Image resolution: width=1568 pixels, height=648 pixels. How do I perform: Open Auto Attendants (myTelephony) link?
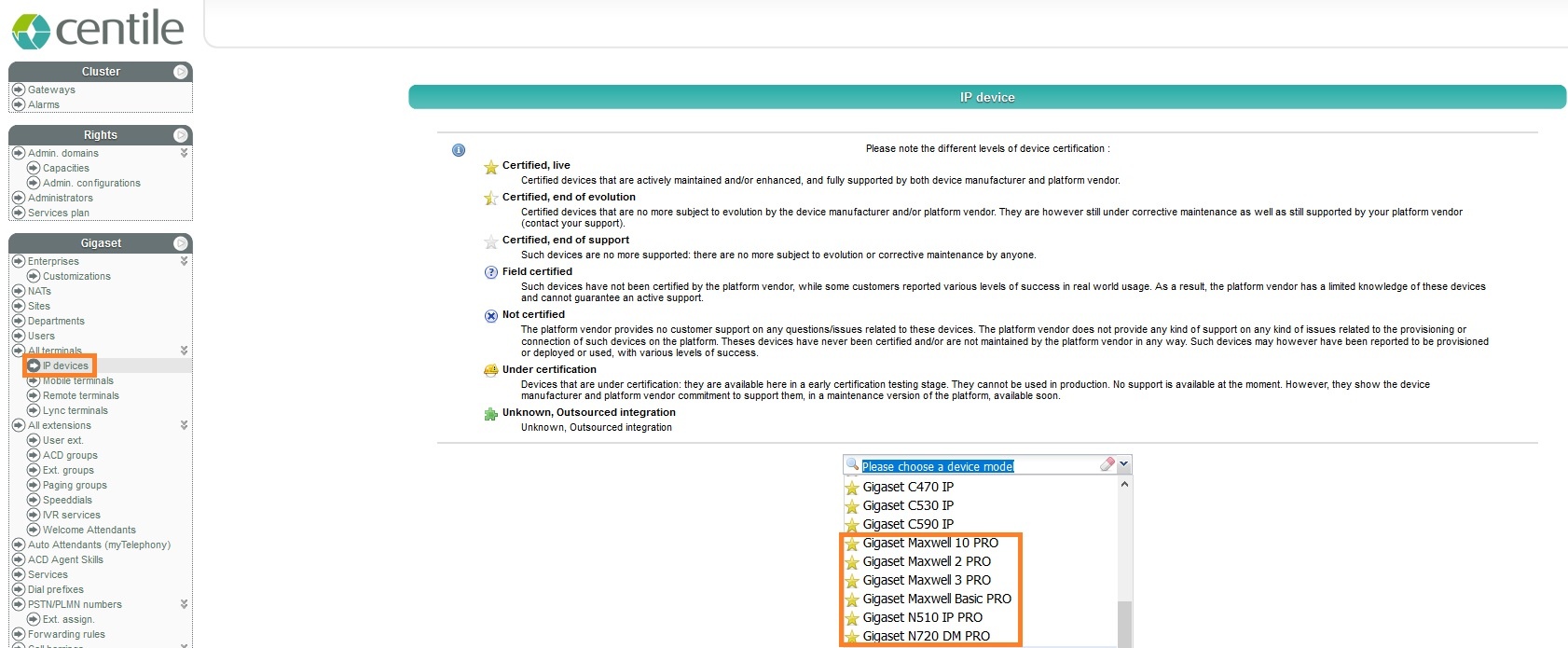pyautogui.click(x=99, y=545)
